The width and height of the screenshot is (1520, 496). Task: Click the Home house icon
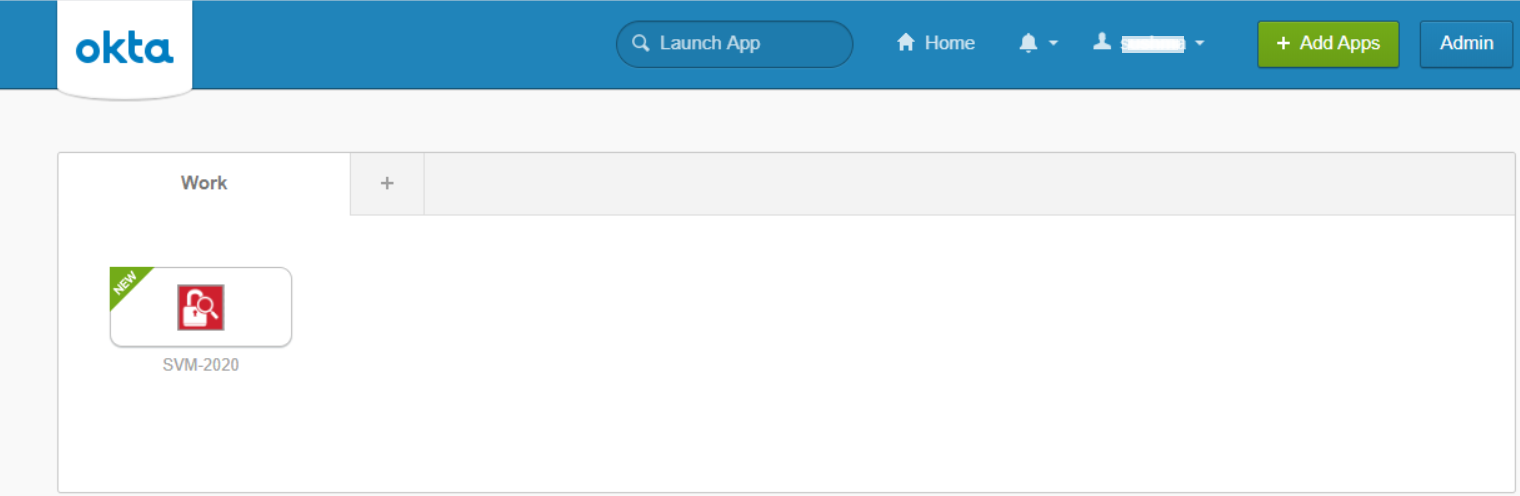pyautogui.click(x=906, y=43)
